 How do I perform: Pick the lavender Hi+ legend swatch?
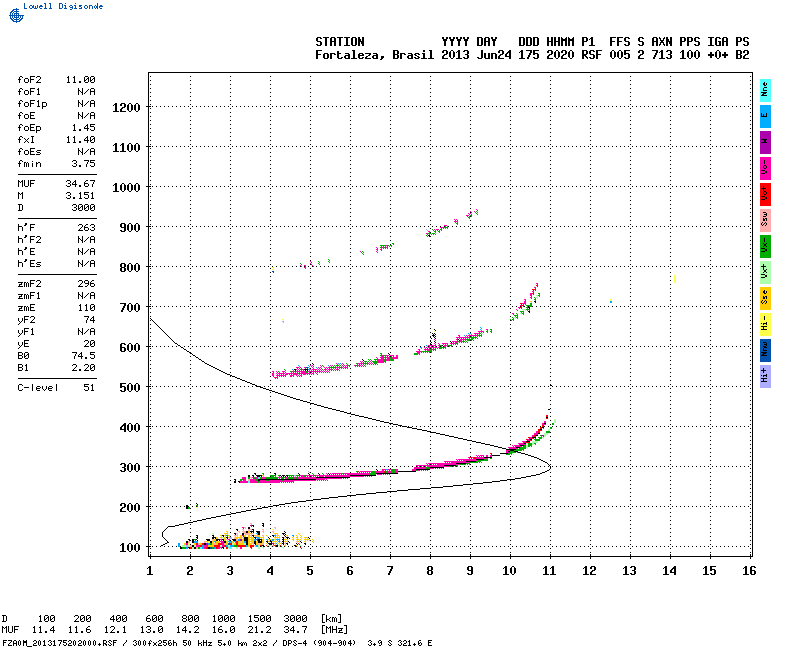pos(765,376)
